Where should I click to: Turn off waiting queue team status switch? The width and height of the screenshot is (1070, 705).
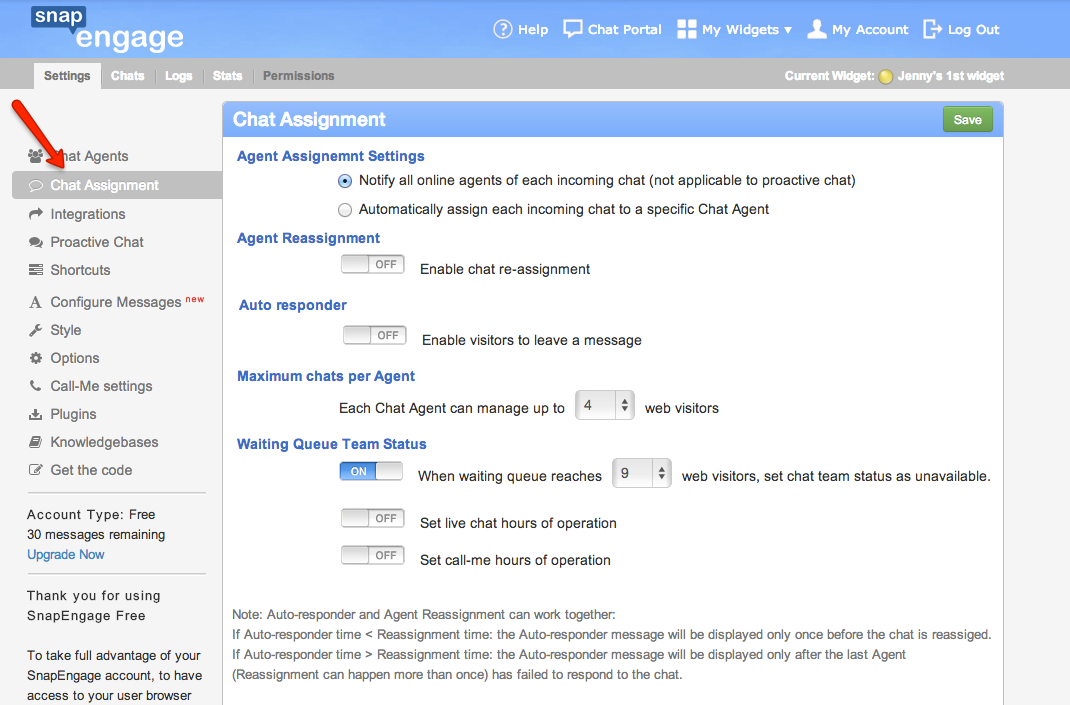(371, 472)
